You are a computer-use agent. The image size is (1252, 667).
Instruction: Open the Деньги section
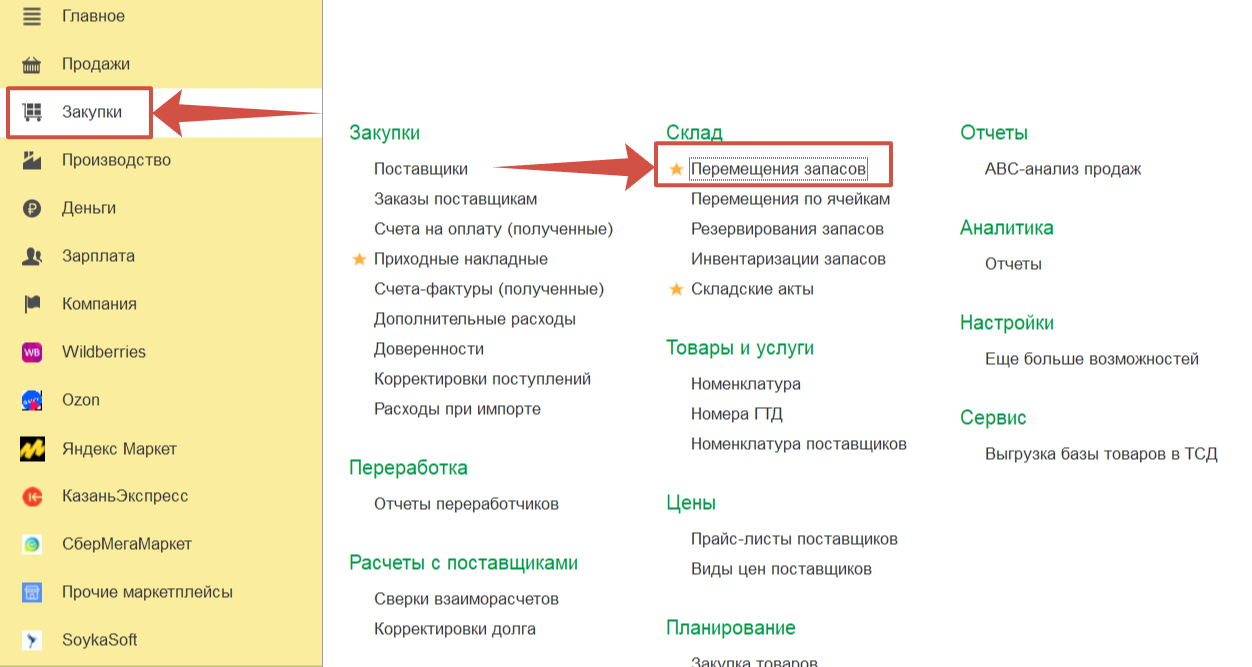point(89,208)
